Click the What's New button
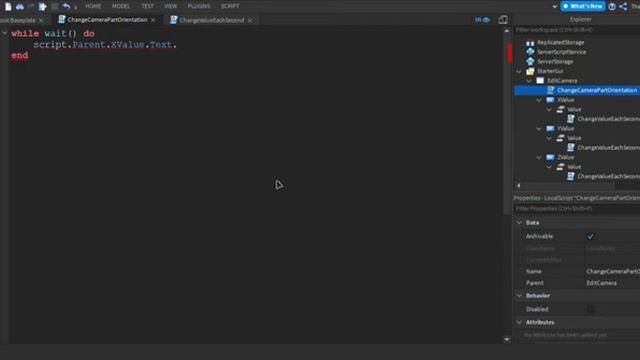The height and width of the screenshot is (360, 640). (583, 6)
